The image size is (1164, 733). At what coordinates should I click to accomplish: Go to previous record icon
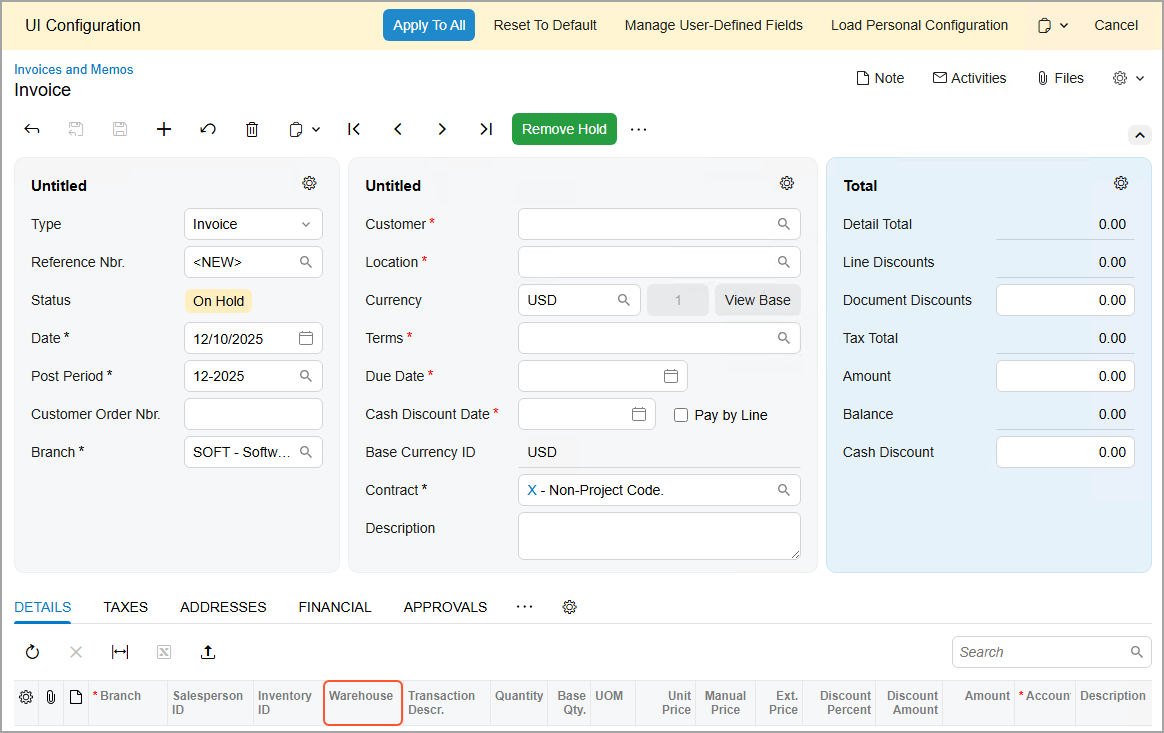pyautogui.click(x=398, y=129)
